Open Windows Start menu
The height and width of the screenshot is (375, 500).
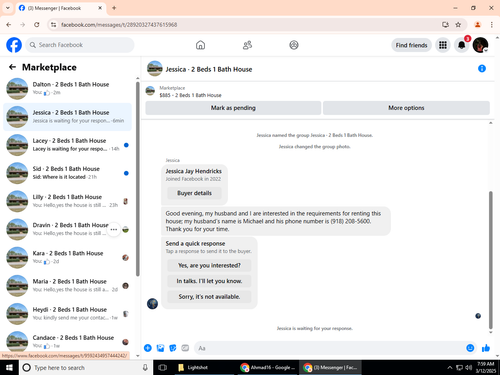(x=9, y=368)
